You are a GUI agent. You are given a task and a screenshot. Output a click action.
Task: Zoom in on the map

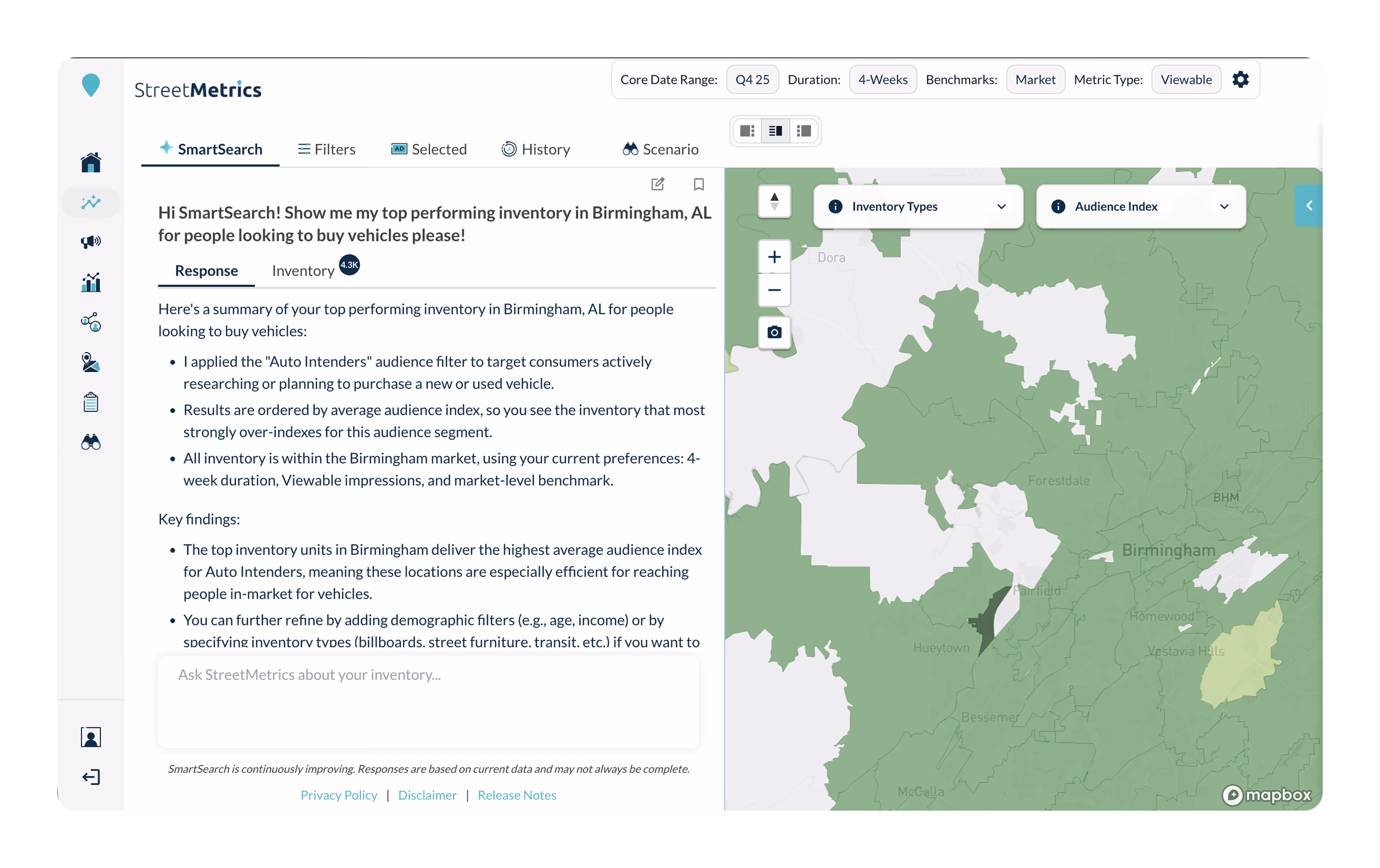pyautogui.click(x=774, y=257)
